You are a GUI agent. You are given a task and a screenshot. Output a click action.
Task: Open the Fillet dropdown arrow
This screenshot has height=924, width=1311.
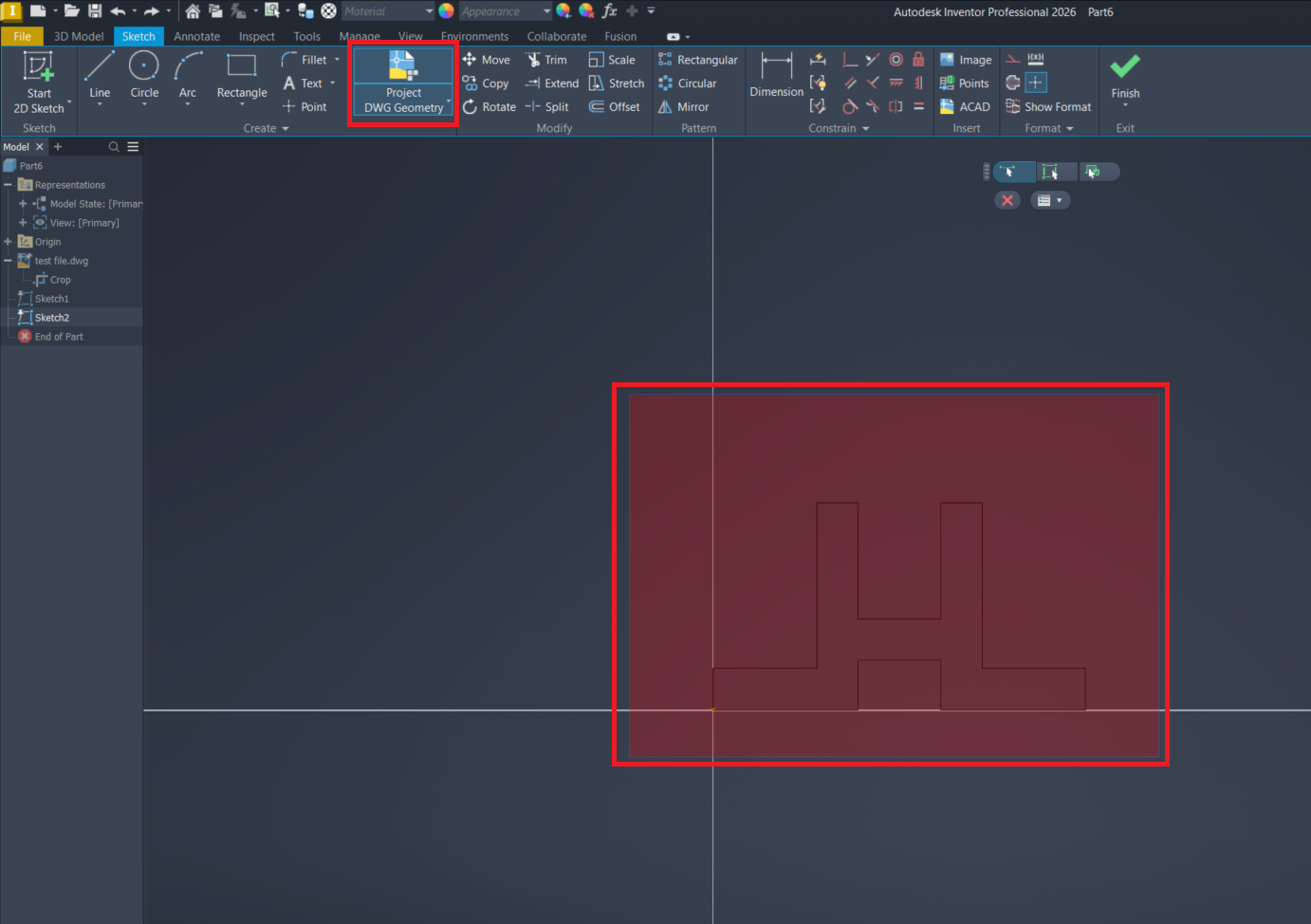pos(337,60)
